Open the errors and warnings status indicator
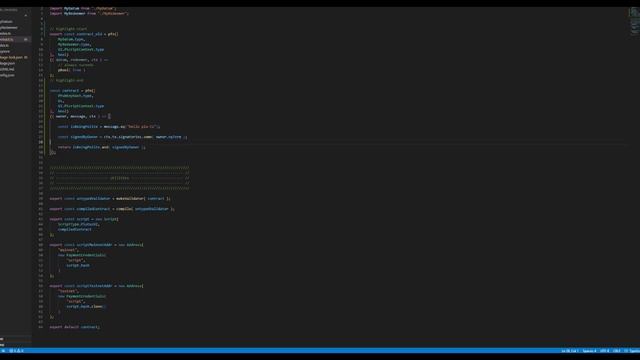Image resolution: width=640 pixels, height=360 pixels. coord(17,351)
